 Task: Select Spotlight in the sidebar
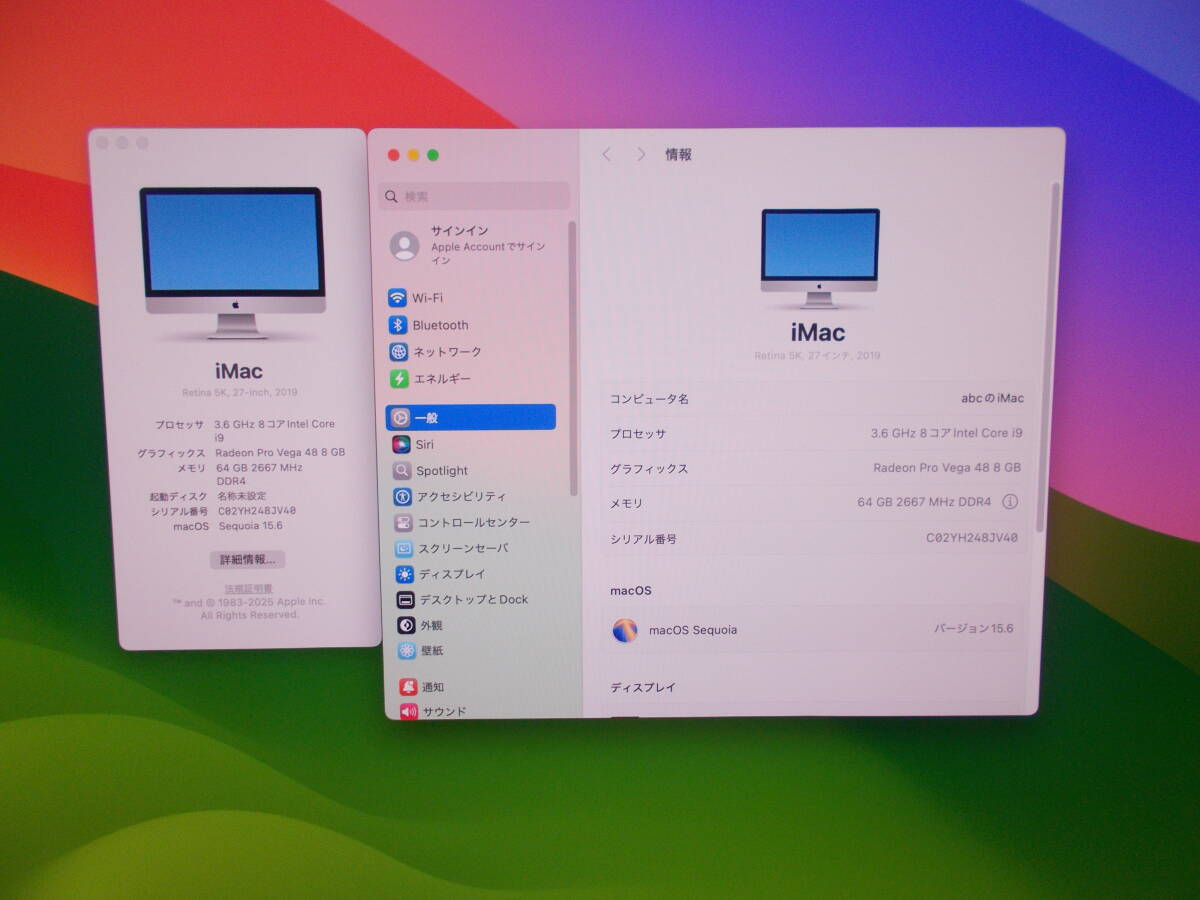[442, 471]
